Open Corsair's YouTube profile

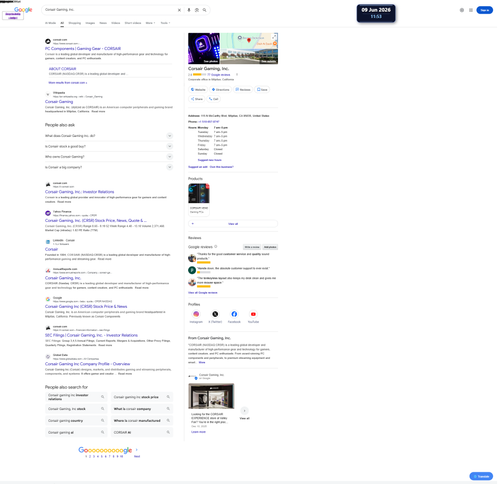click(253, 314)
